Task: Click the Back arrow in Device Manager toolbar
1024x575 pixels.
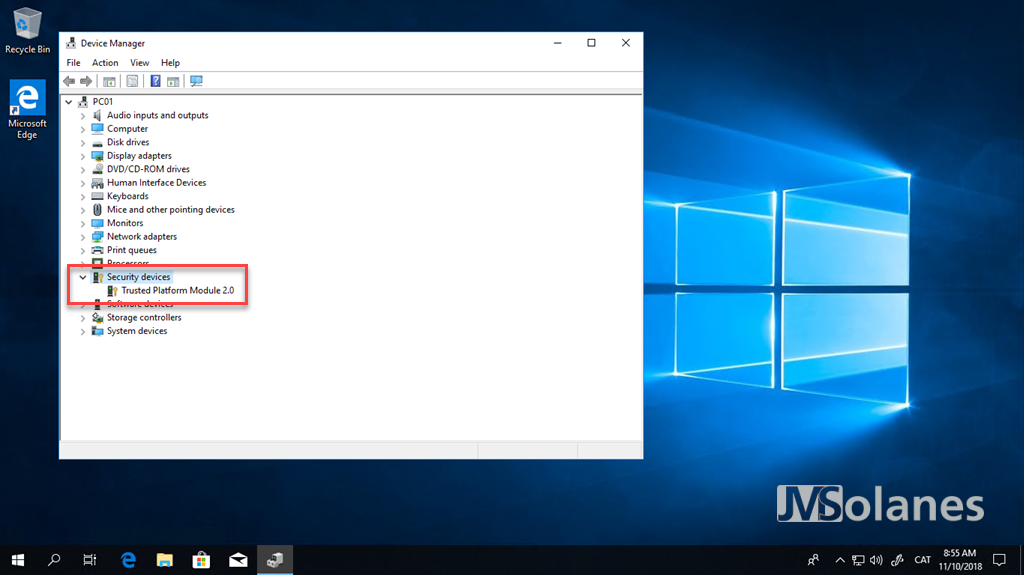Action: coord(69,81)
